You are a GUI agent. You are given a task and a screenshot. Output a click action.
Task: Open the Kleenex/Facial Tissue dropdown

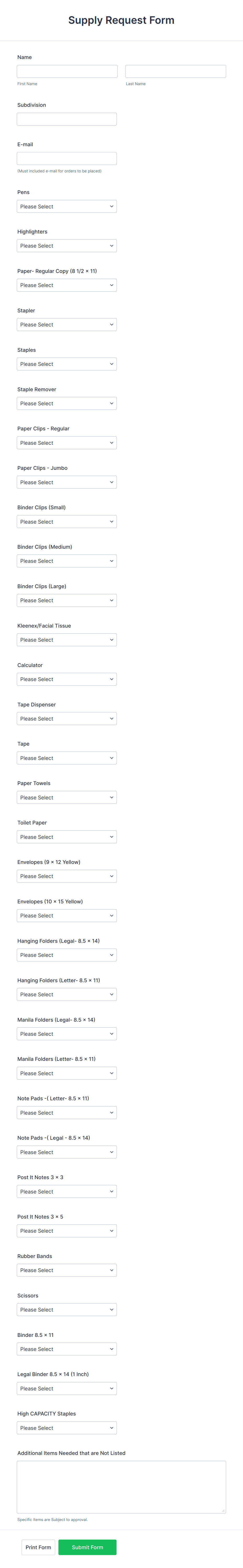(67, 640)
